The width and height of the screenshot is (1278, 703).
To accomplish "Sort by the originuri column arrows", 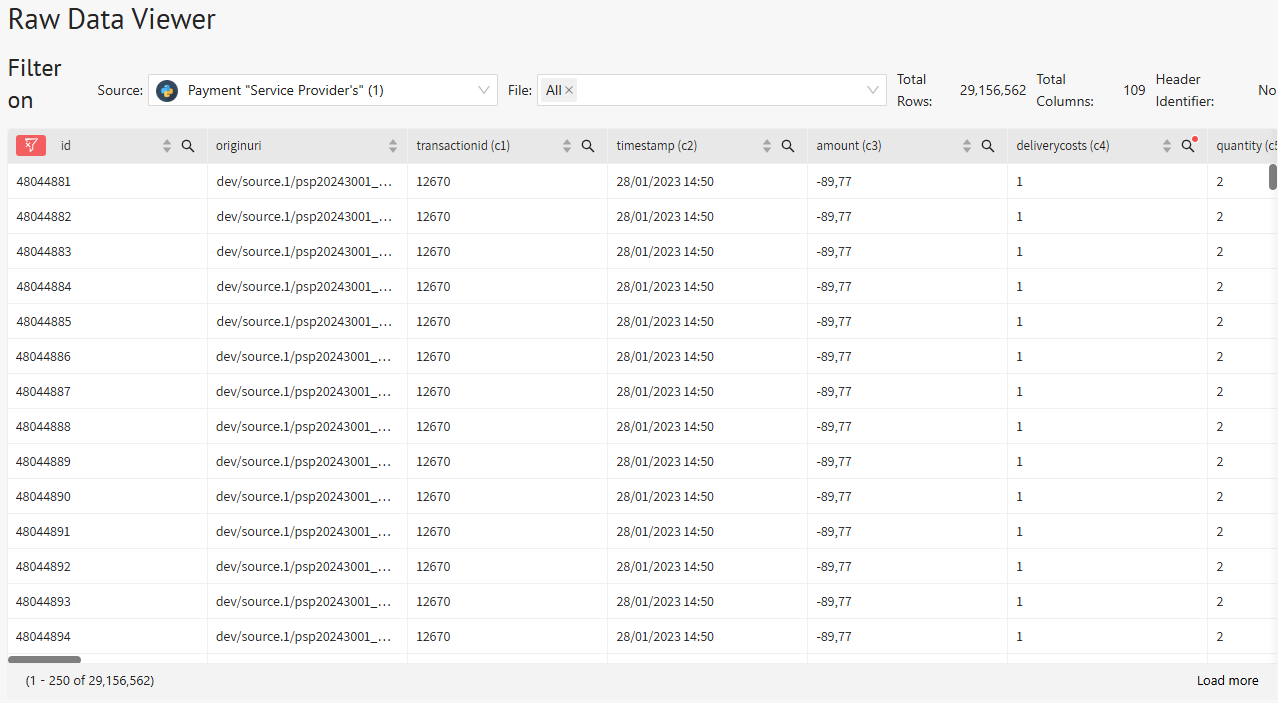I will [x=393, y=146].
